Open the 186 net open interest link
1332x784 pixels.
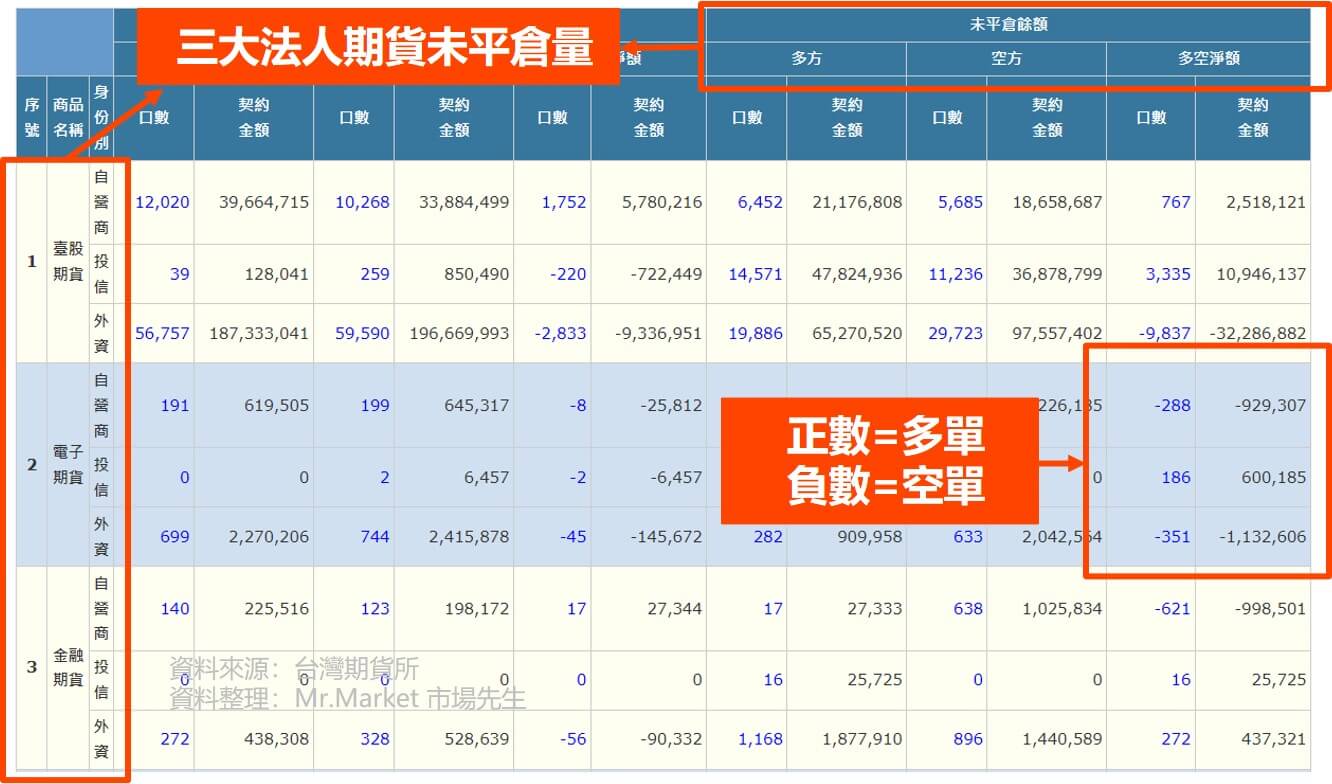pos(1176,478)
